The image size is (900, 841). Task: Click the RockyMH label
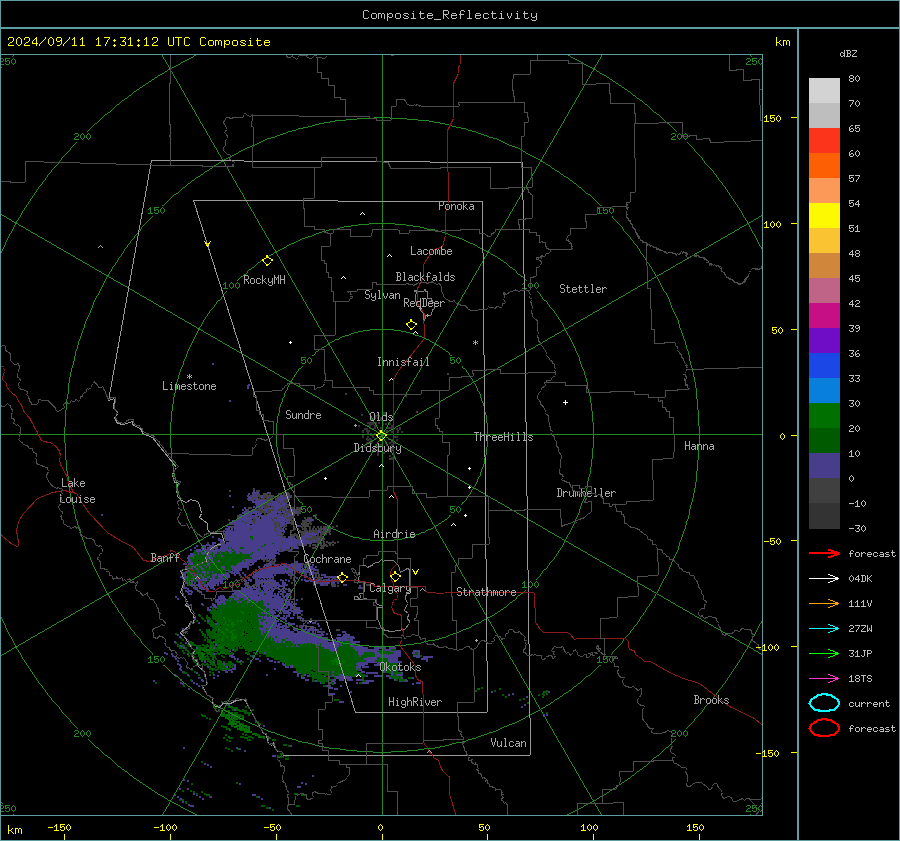[x=264, y=280]
